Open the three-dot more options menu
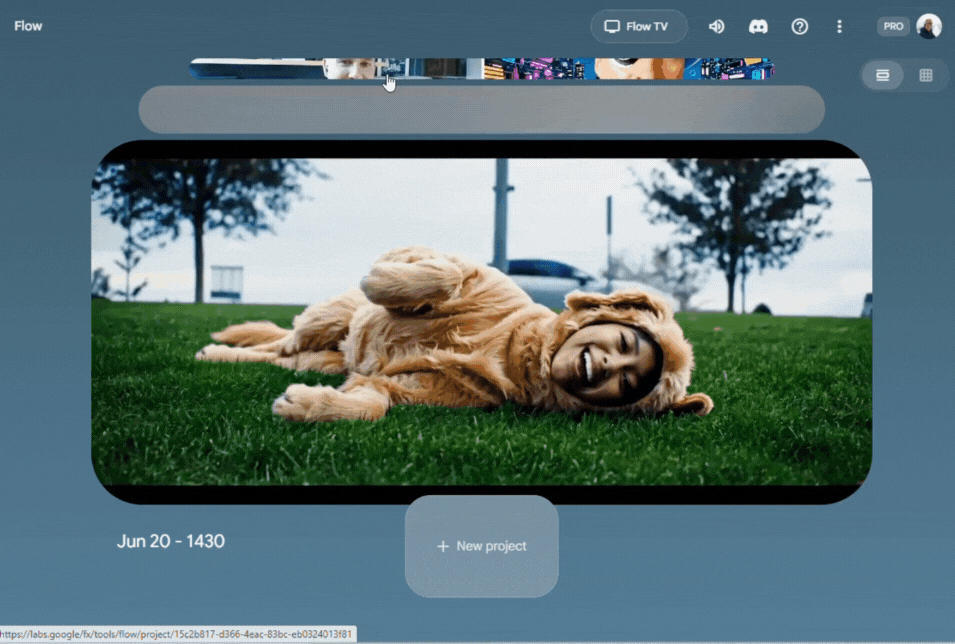 [x=839, y=26]
